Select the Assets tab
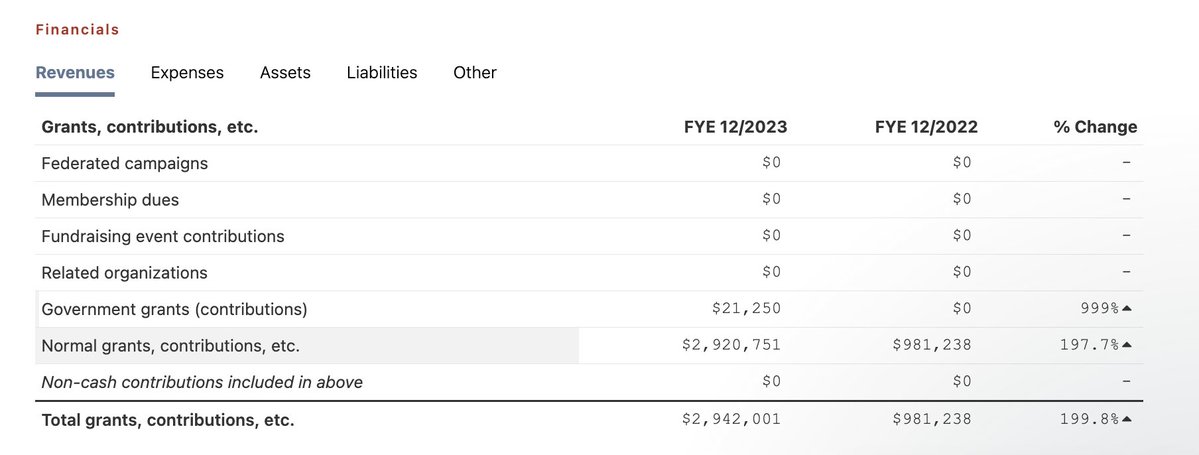This screenshot has height=455, width=1199. coord(285,72)
